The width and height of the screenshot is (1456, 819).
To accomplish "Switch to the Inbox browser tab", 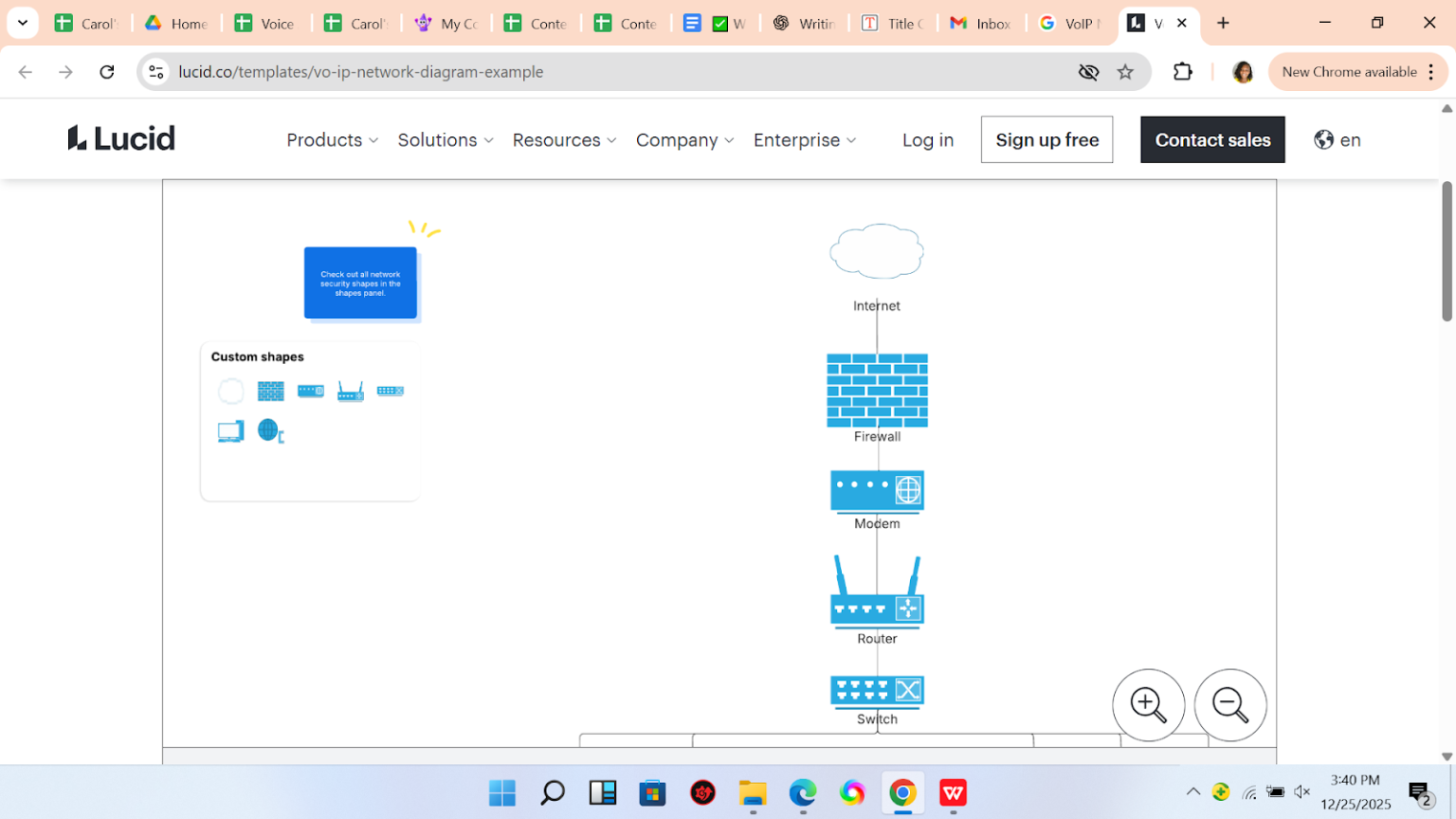I will pos(981,23).
